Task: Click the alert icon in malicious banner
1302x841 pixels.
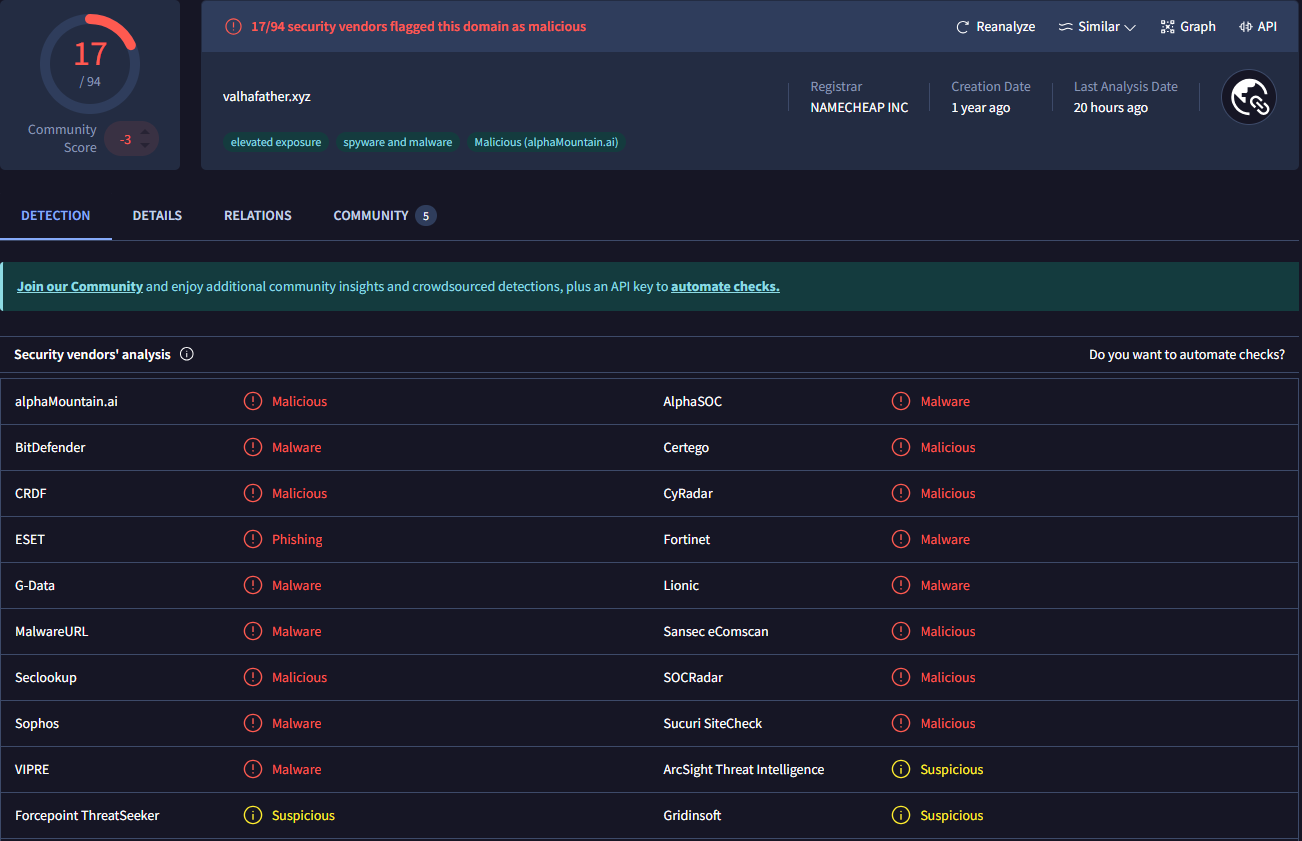Action: pos(233,27)
